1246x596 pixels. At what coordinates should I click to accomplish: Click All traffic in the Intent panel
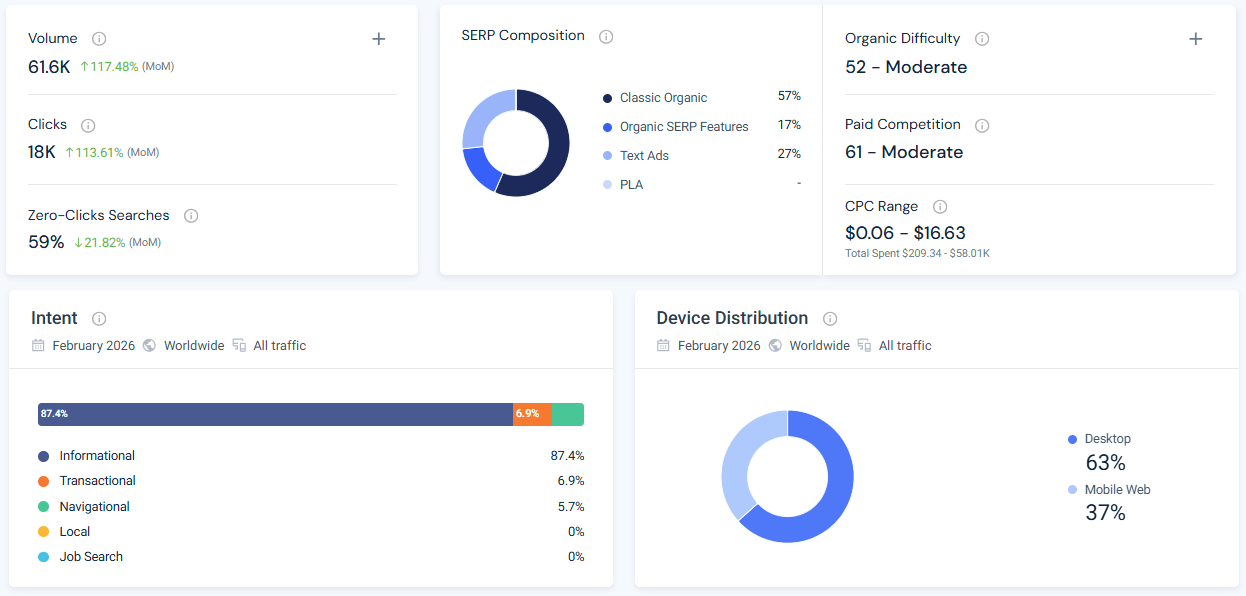(x=280, y=346)
